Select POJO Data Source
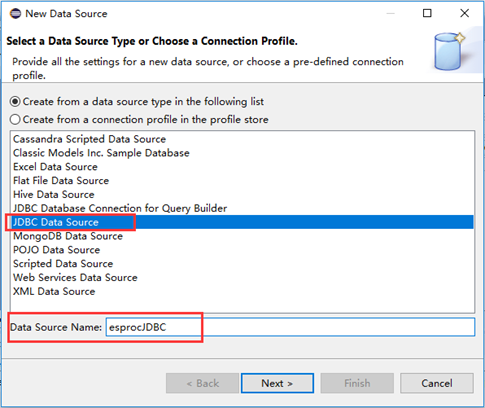 pos(242,250)
